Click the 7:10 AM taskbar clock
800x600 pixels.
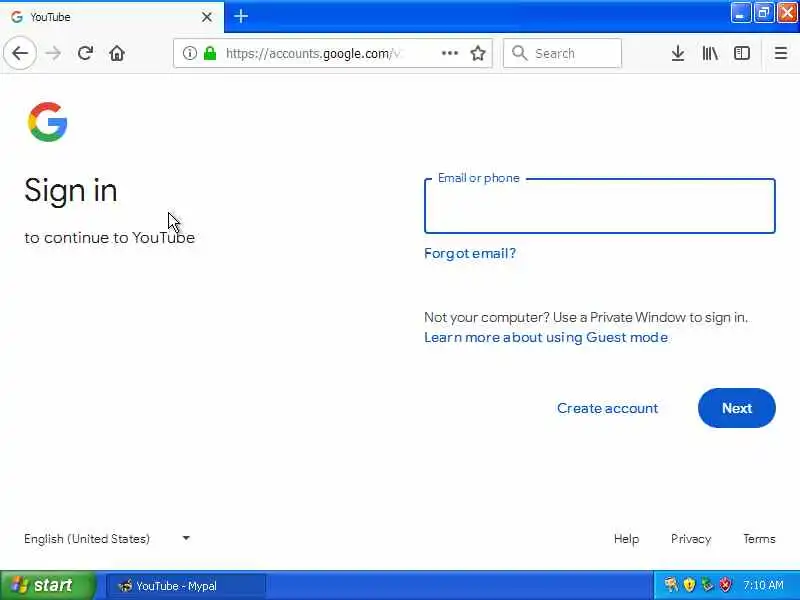[x=763, y=585]
